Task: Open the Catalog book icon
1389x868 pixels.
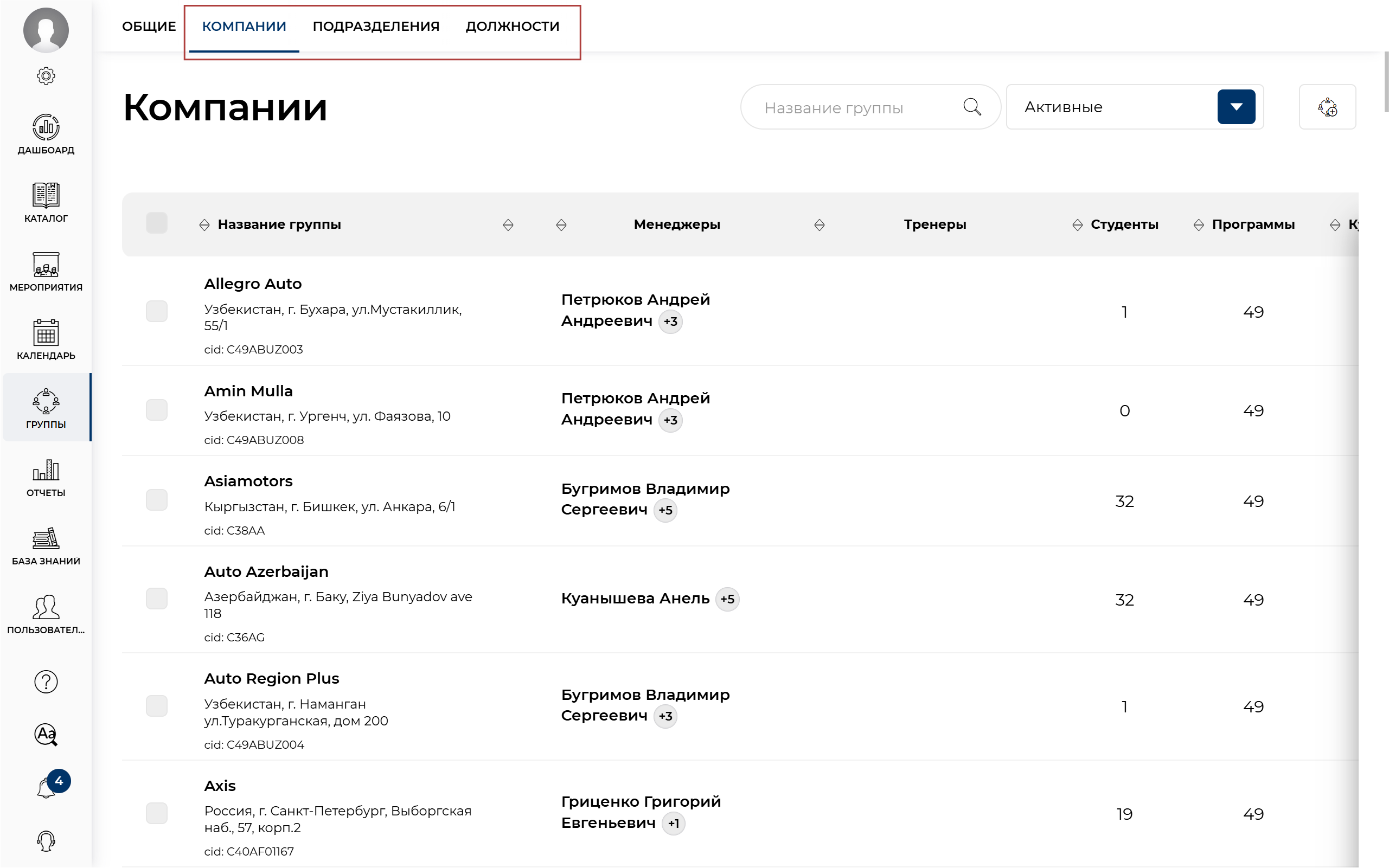Action: pyautogui.click(x=46, y=195)
